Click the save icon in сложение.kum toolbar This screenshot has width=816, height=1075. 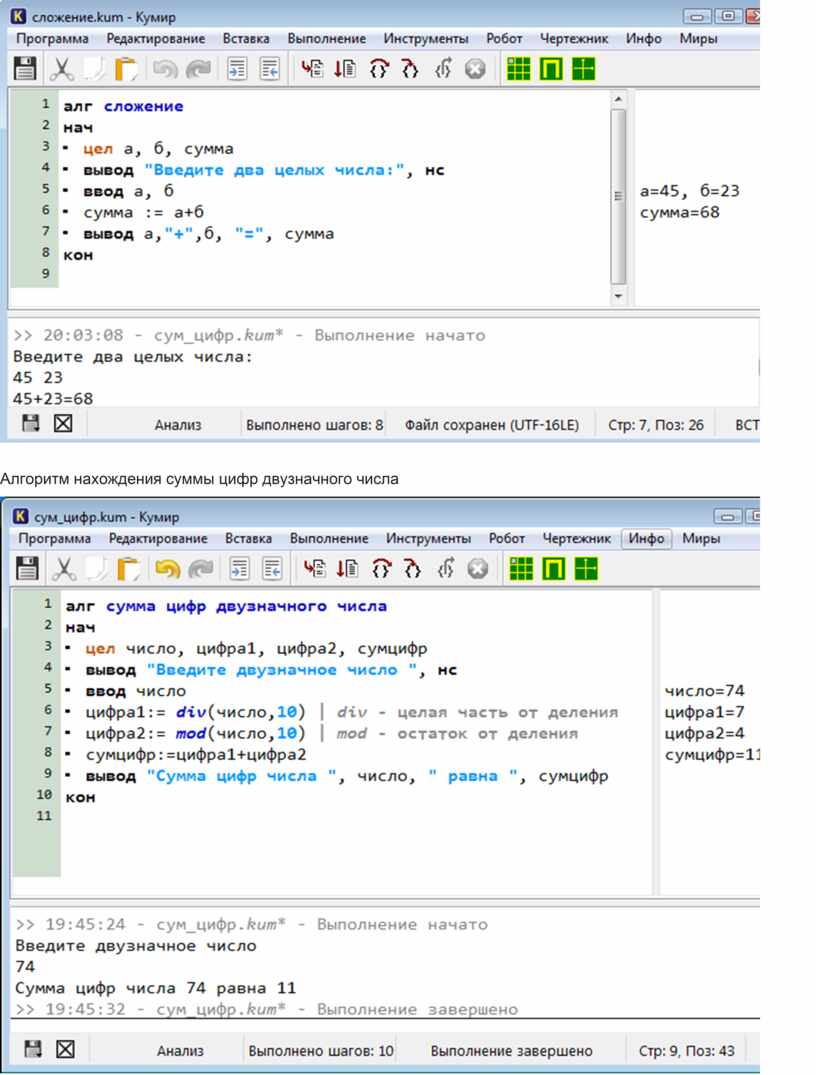(x=25, y=69)
